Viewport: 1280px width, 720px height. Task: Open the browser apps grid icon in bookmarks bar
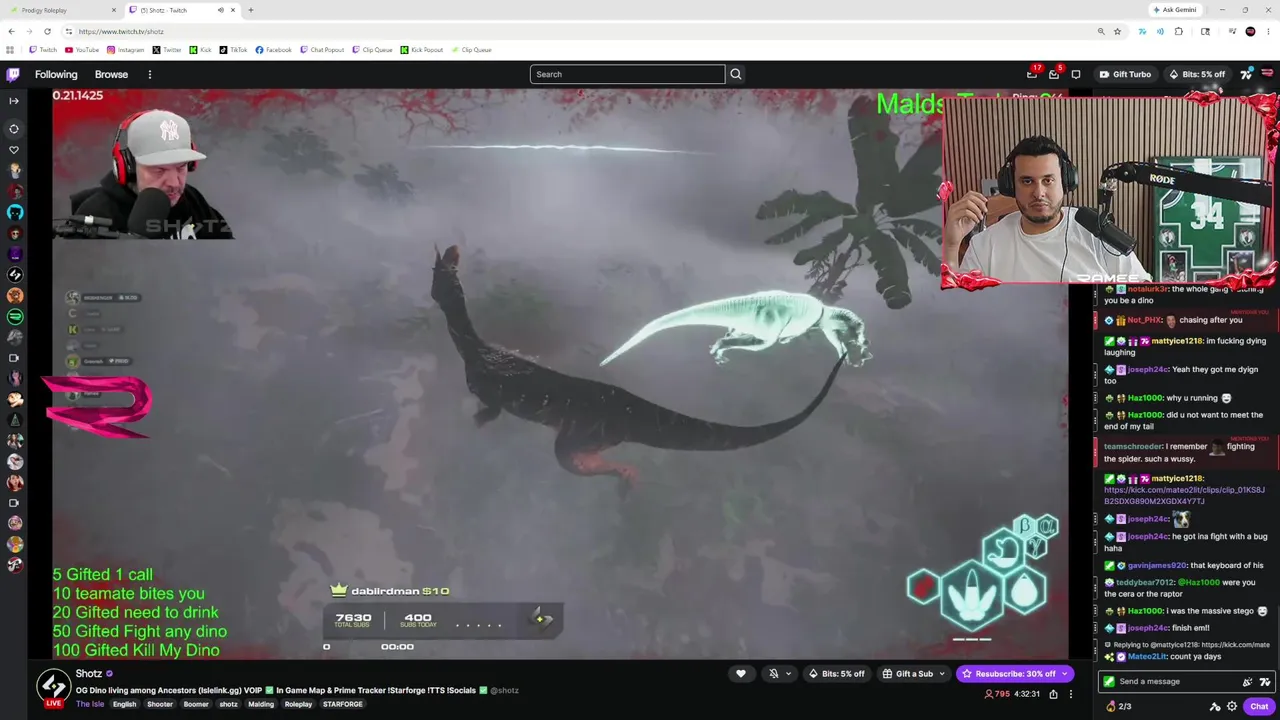pyautogui.click(x=11, y=50)
